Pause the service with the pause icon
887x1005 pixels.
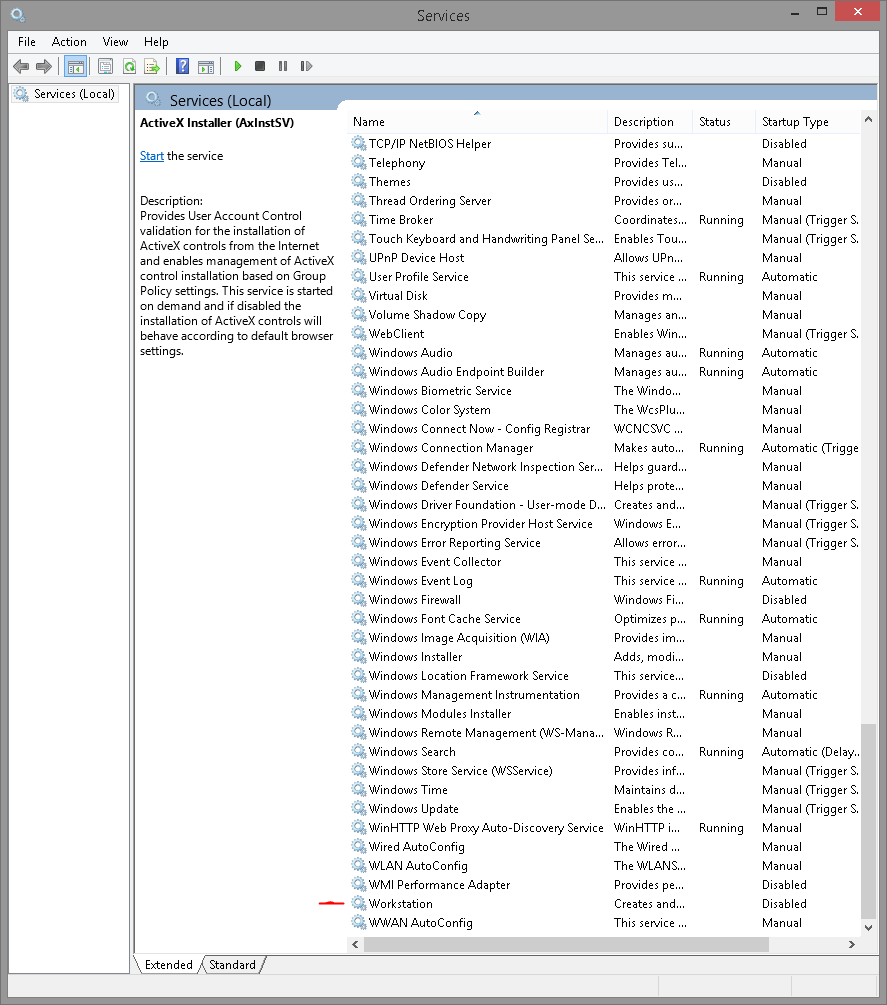coord(283,66)
